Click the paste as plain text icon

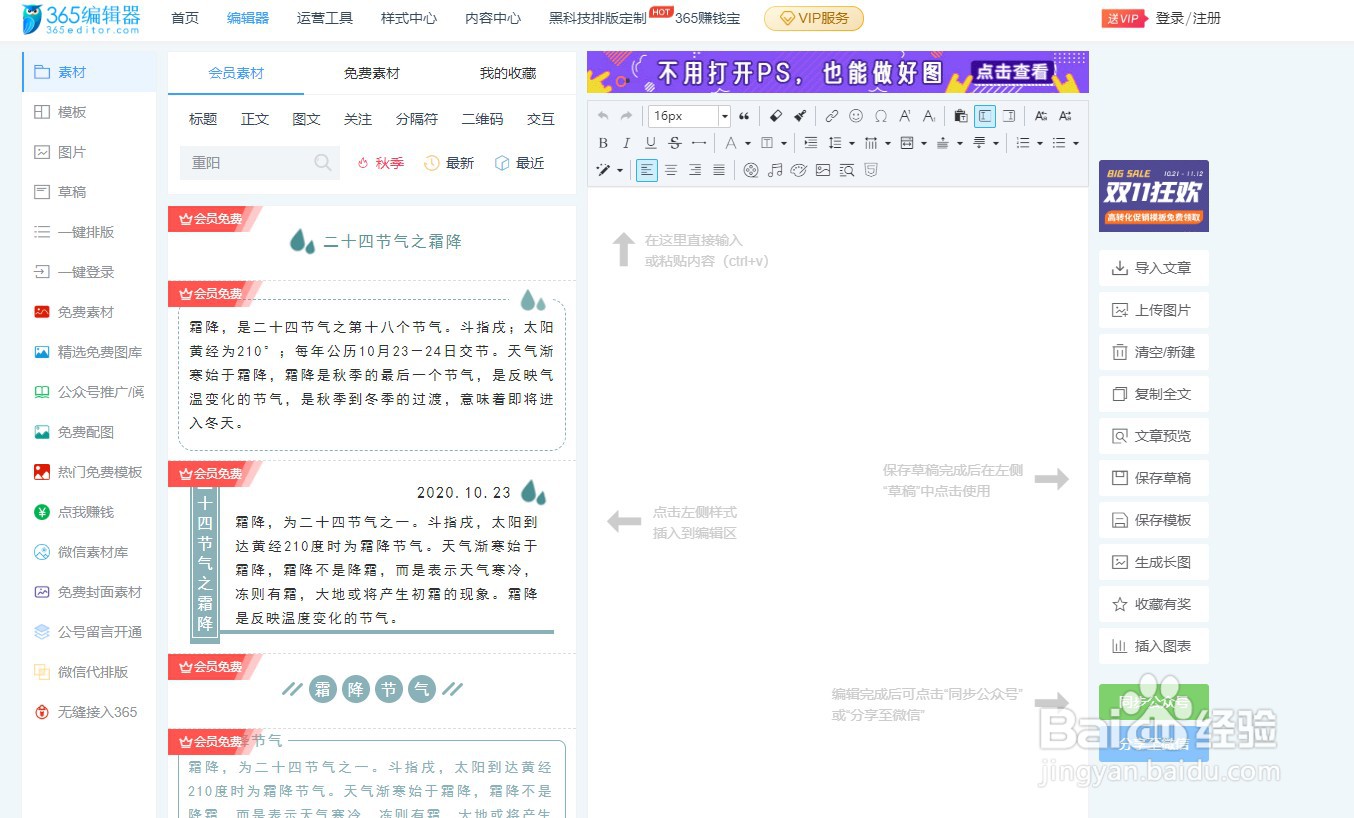pos(960,116)
